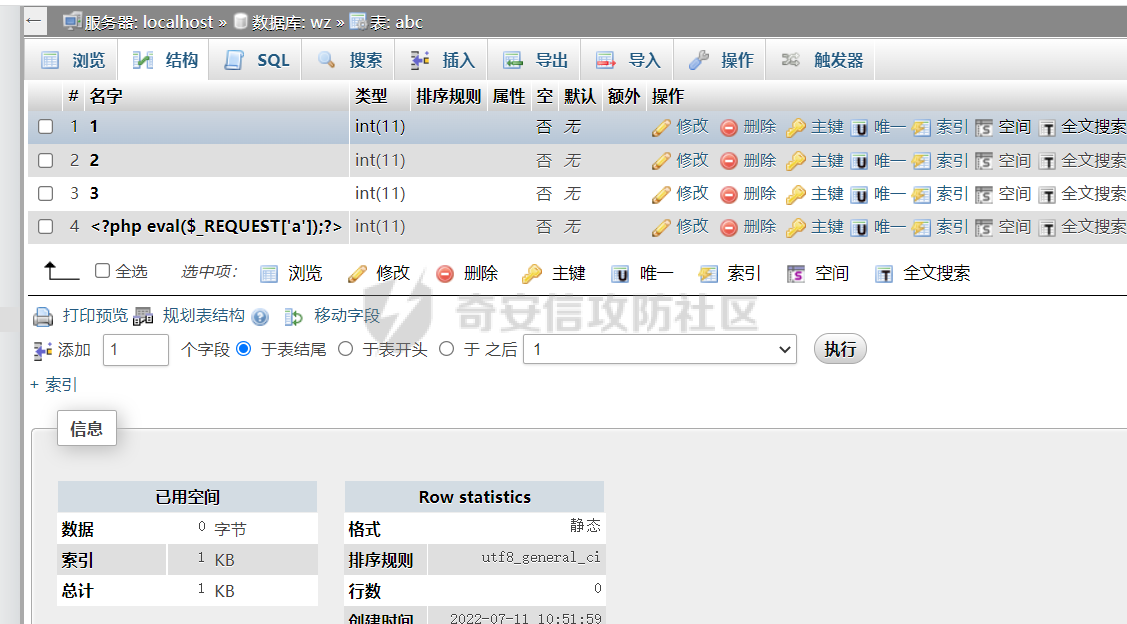Choose the 于表结尾 radio option
The height and width of the screenshot is (624, 1127).
point(244,349)
